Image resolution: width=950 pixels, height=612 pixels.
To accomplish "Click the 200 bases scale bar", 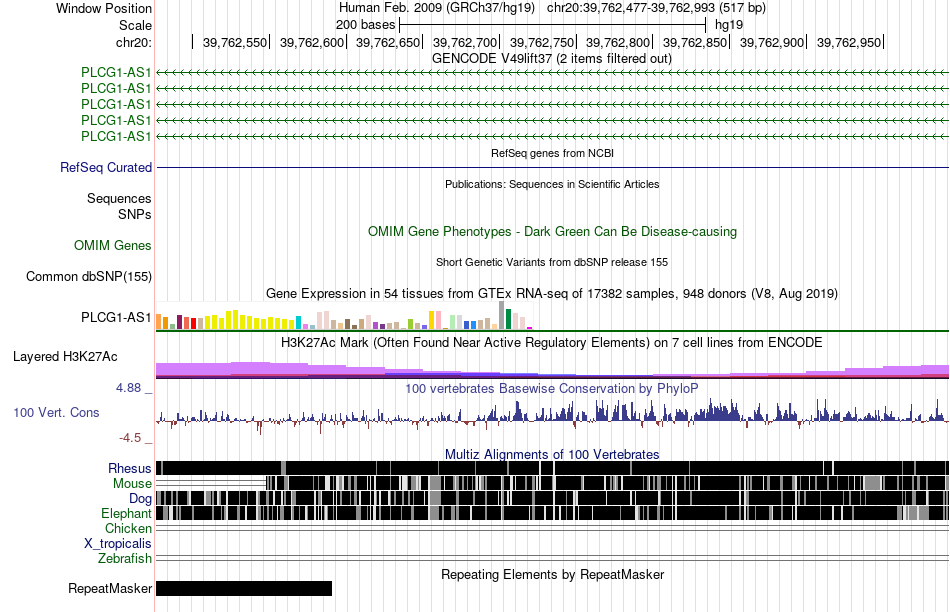I will [552, 25].
